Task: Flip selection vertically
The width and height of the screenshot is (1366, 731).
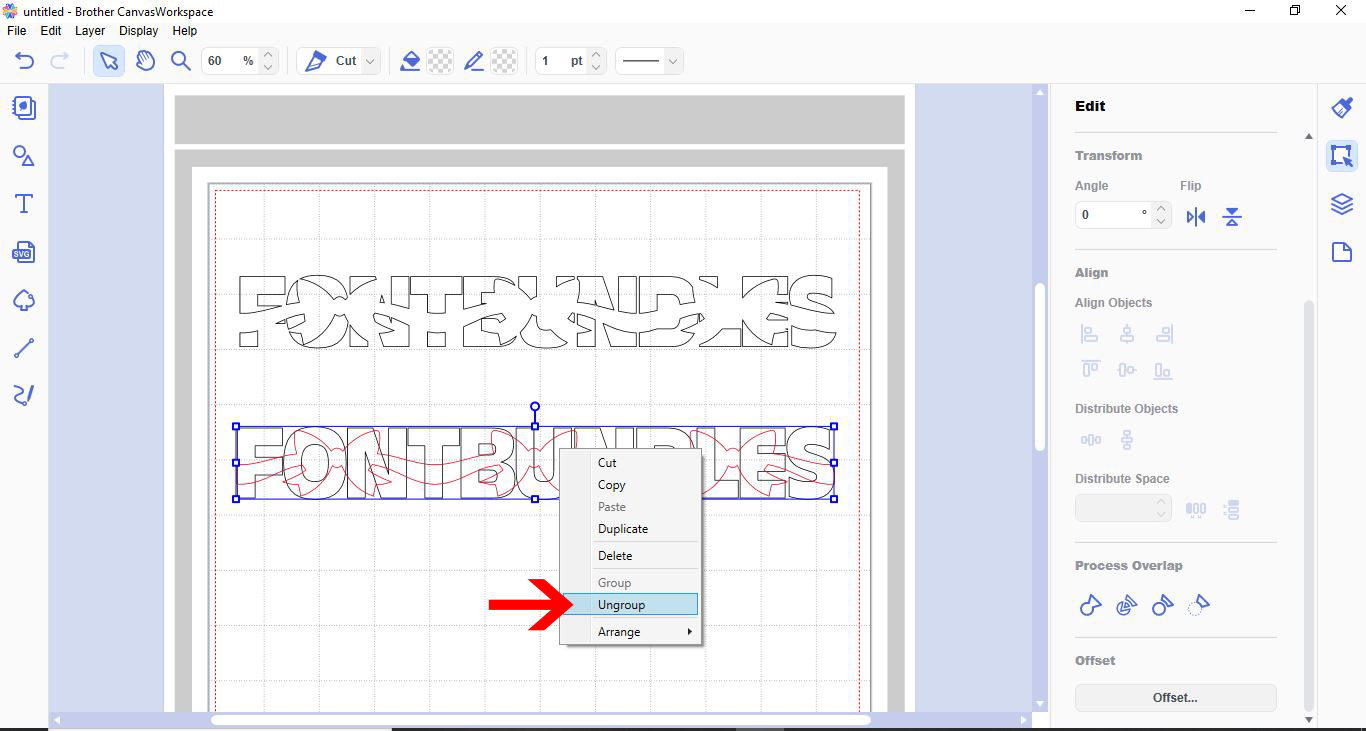Action: click(1232, 217)
